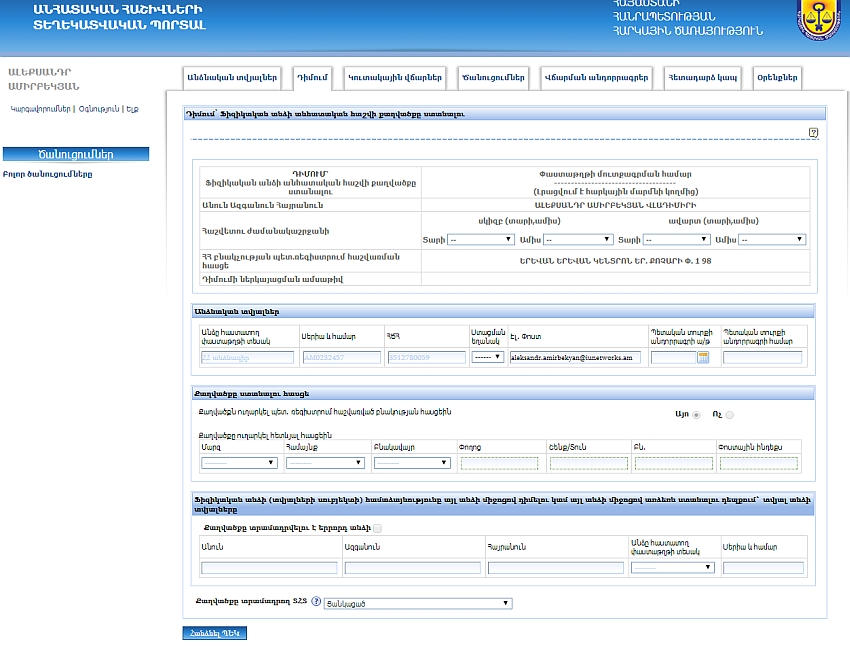This screenshot has width=850, height=646.
Task: Click the Հանձնել ՊԵԿ submit button
Action: click(215, 633)
